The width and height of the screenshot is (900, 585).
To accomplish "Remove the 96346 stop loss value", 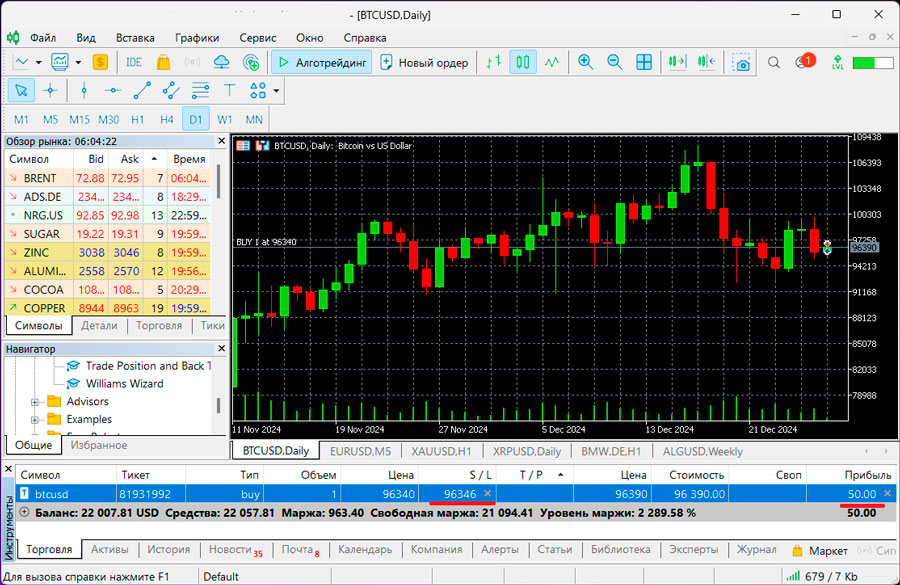I will click(x=487, y=494).
